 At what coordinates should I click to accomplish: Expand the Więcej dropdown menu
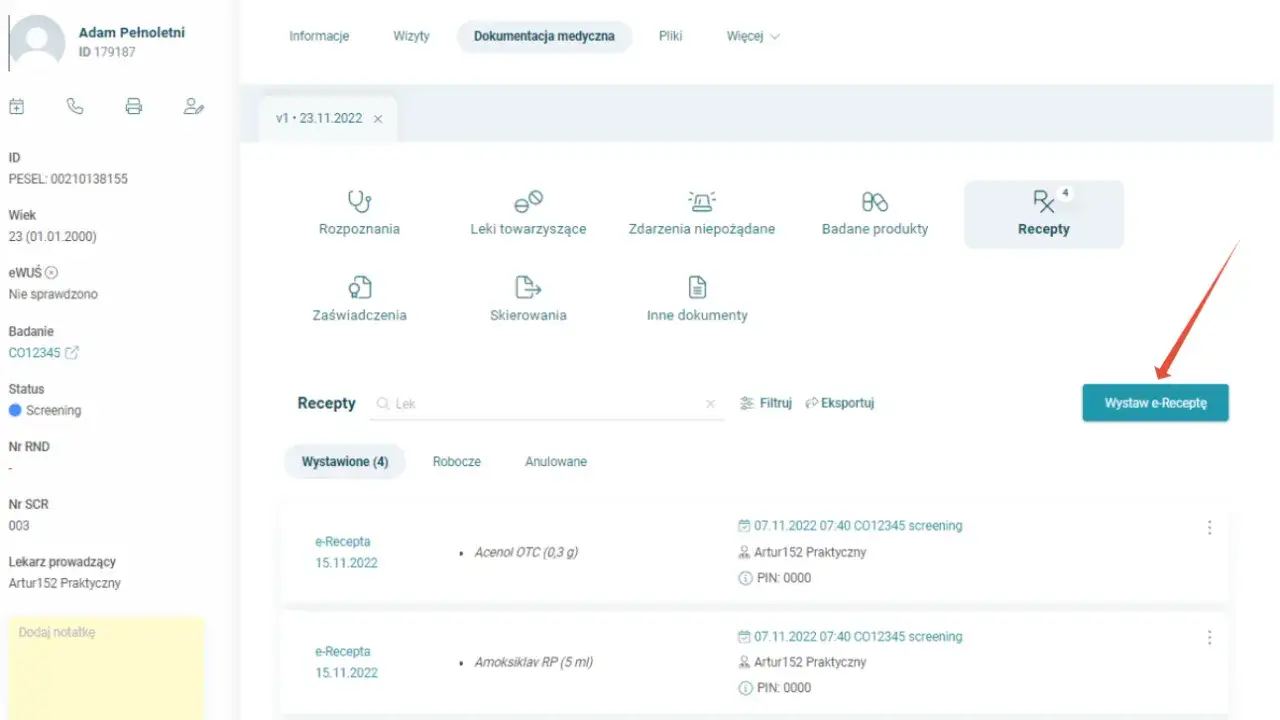coord(752,35)
